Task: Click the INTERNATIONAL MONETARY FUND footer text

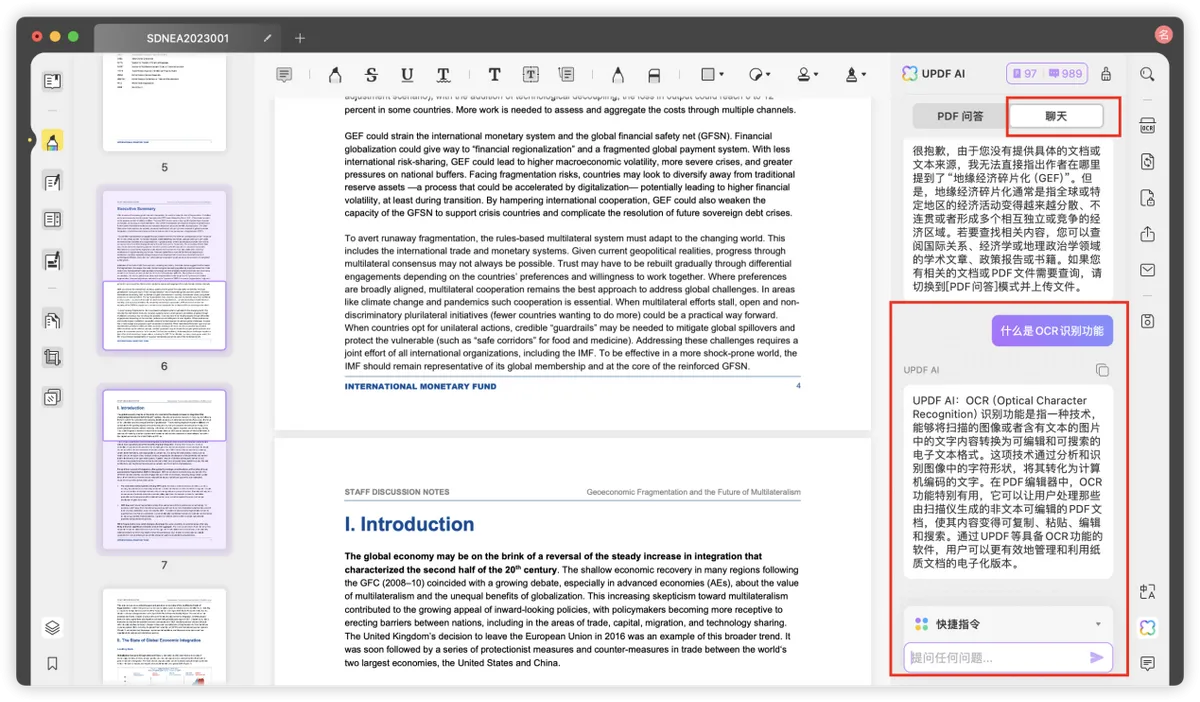Action: coord(420,386)
